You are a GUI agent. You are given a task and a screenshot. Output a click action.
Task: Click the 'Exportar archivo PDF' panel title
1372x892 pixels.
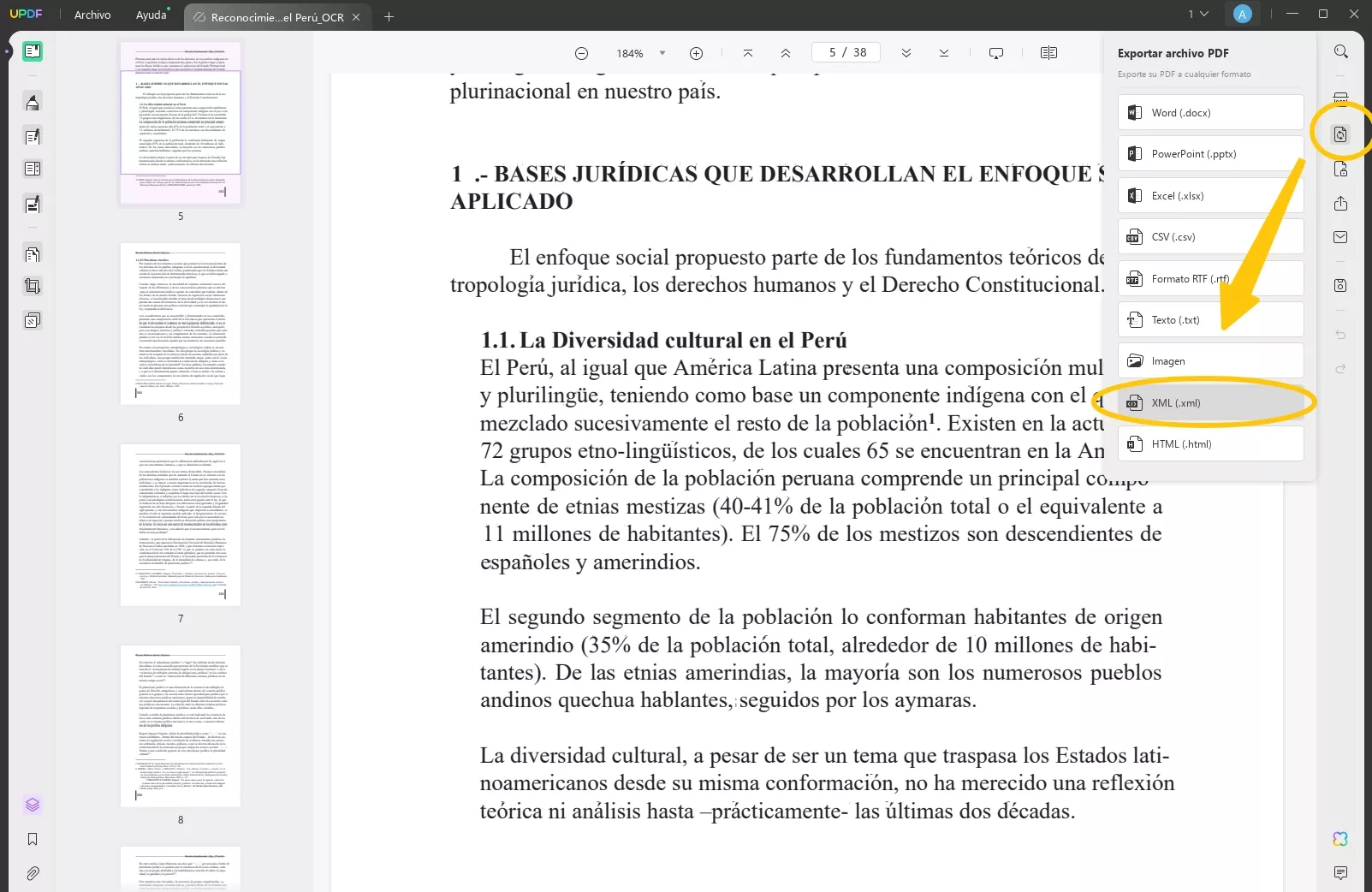coord(1173,53)
